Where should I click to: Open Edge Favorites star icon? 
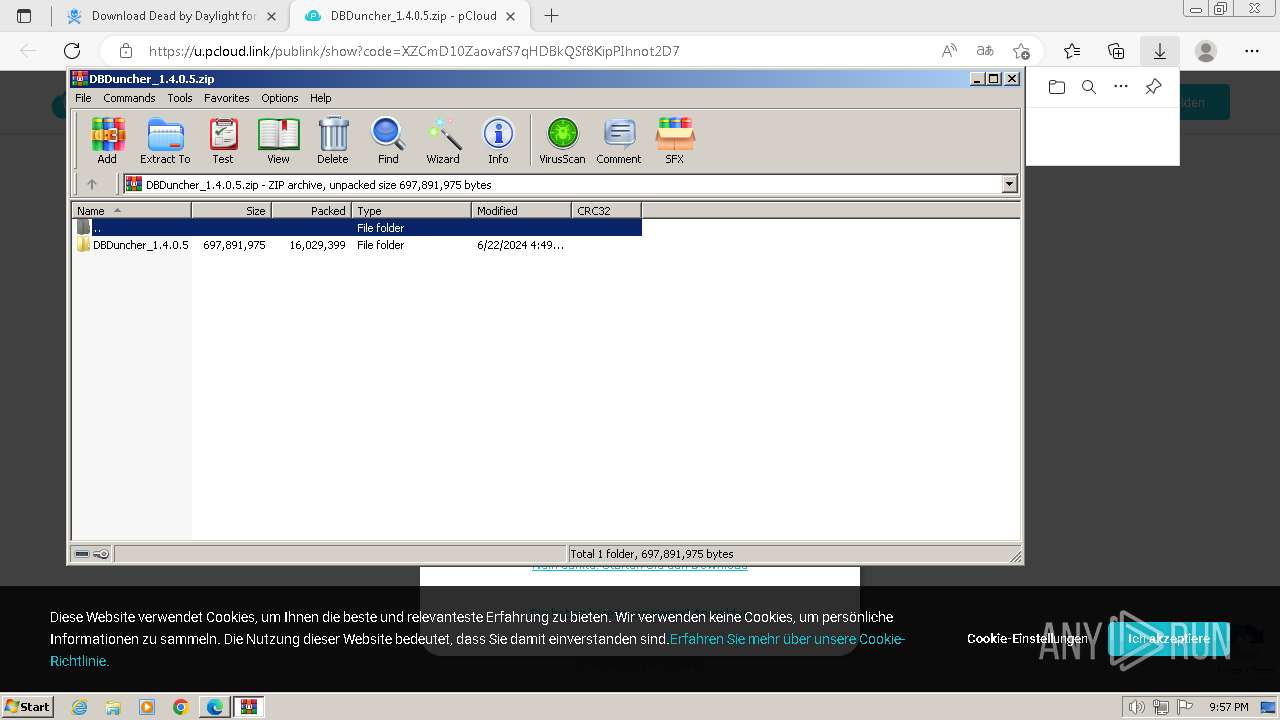point(1072,51)
